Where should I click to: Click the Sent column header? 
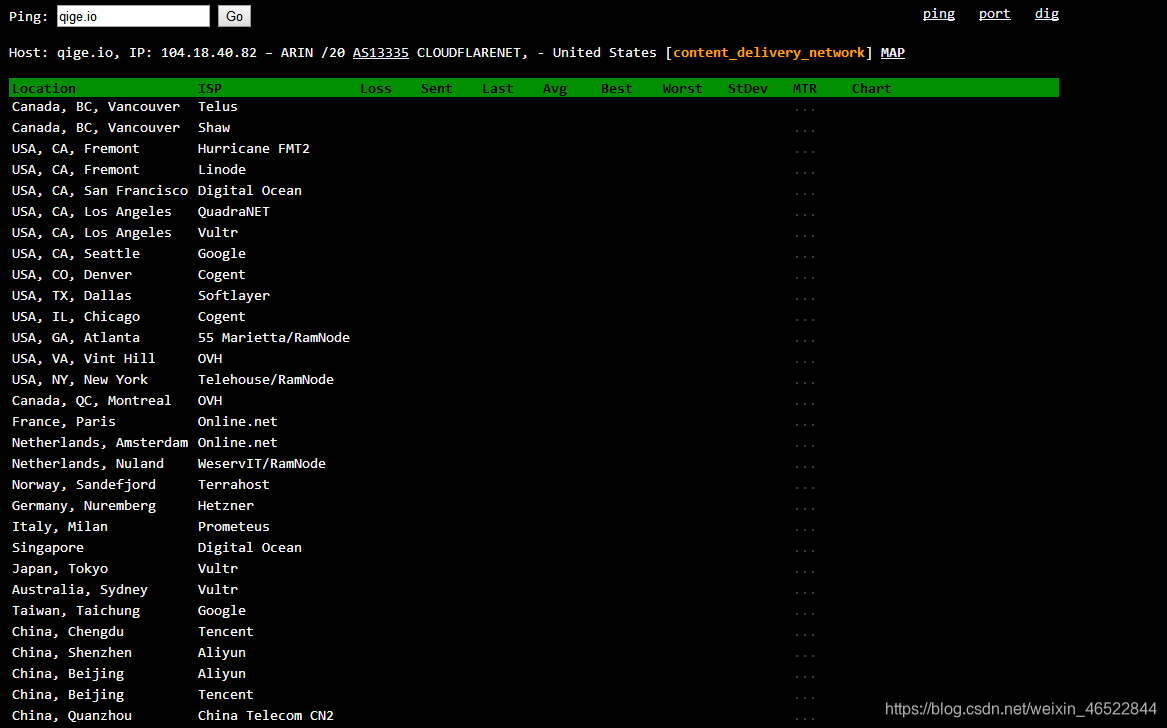point(437,88)
